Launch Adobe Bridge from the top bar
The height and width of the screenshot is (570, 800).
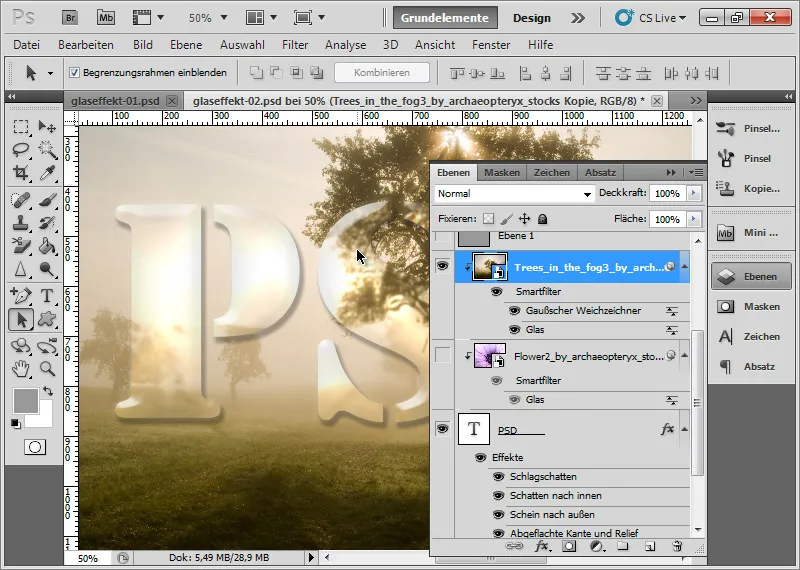pos(70,18)
